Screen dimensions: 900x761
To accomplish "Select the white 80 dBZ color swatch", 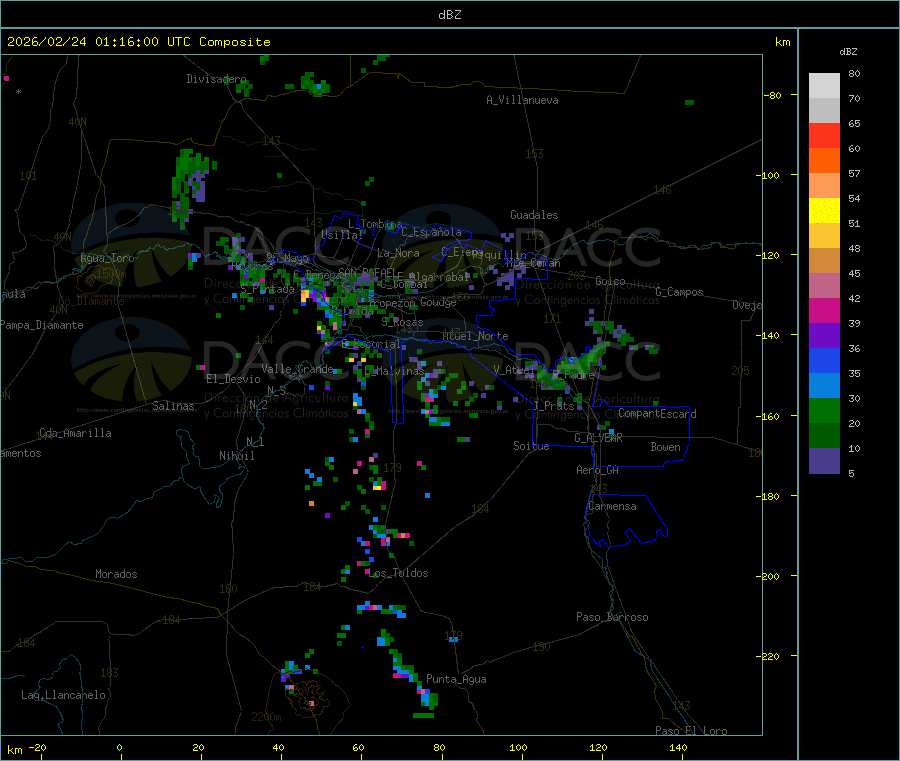I will [x=824, y=86].
